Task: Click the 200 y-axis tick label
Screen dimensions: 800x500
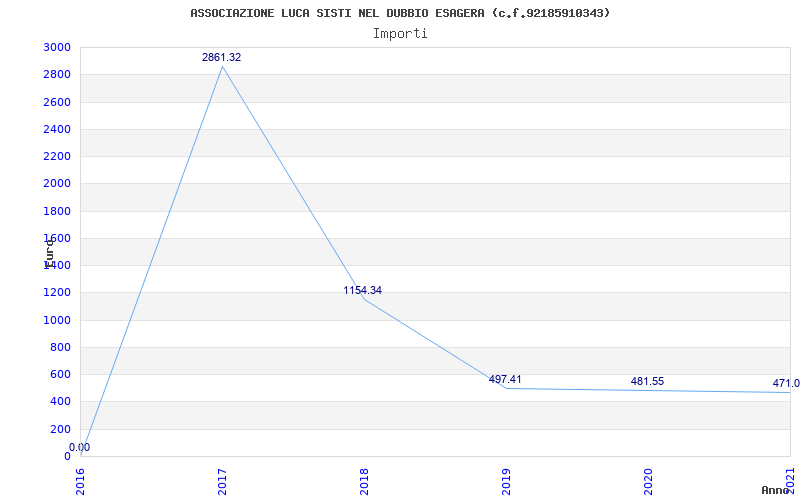Action: 61,429
